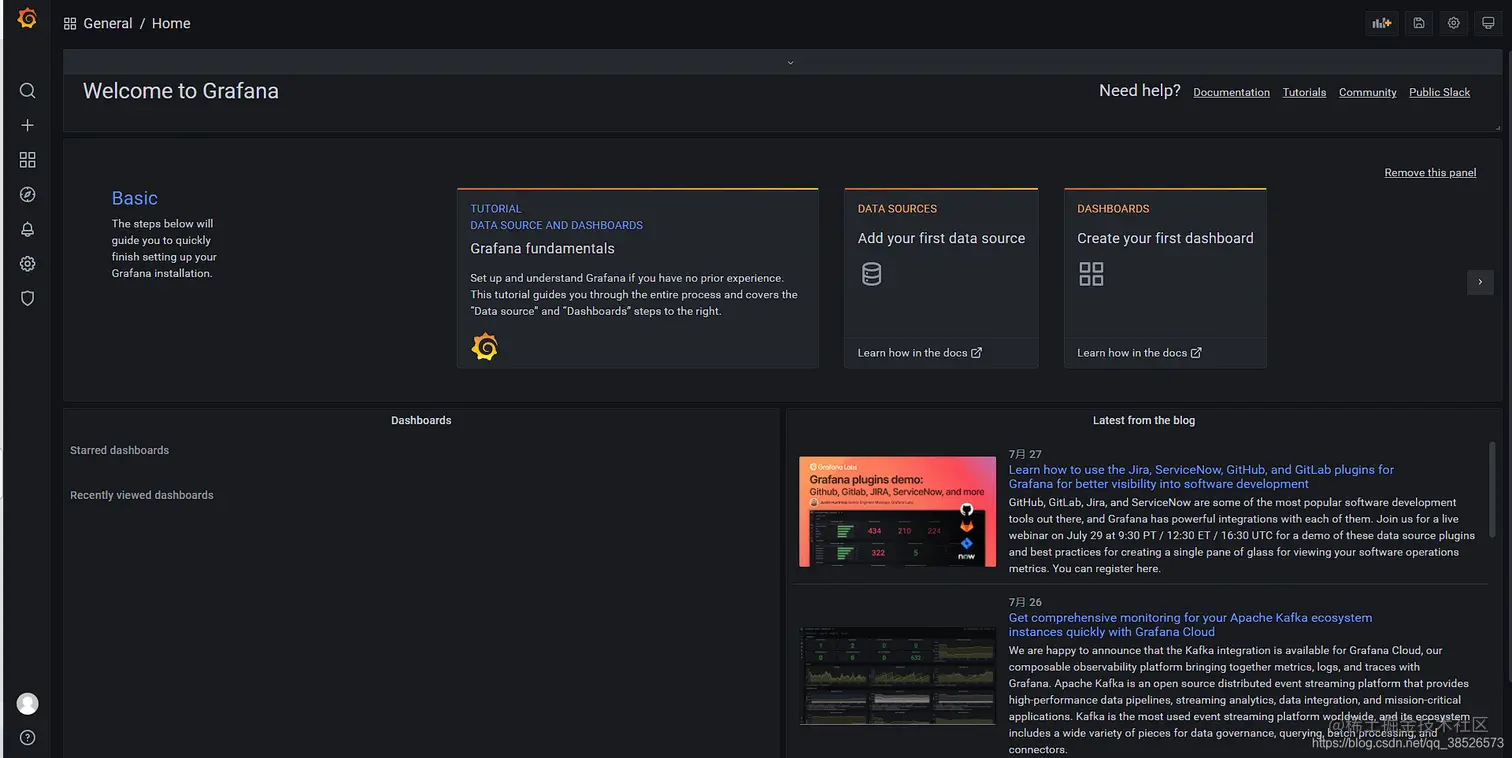The width and height of the screenshot is (1512, 758).
Task: Open the Alerting bell icon
Action: (x=28, y=229)
